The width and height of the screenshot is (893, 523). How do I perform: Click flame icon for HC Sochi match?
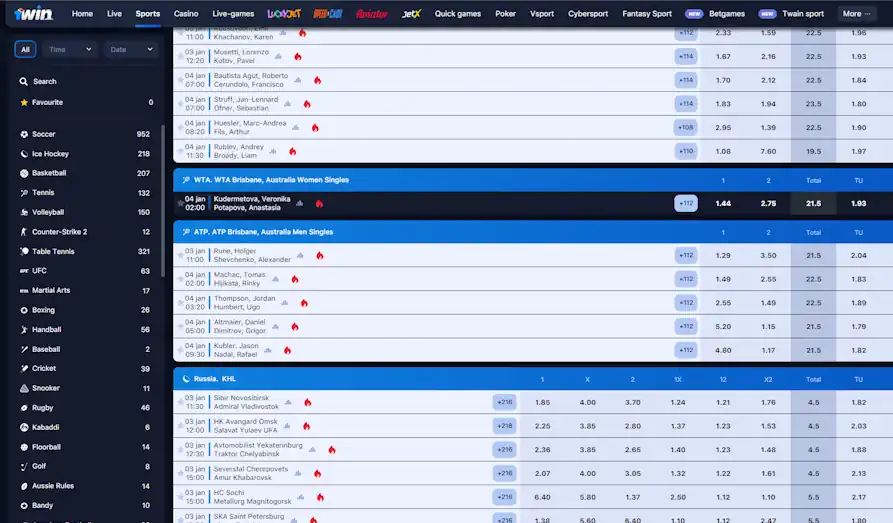pyautogui.click(x=320, y=497)
